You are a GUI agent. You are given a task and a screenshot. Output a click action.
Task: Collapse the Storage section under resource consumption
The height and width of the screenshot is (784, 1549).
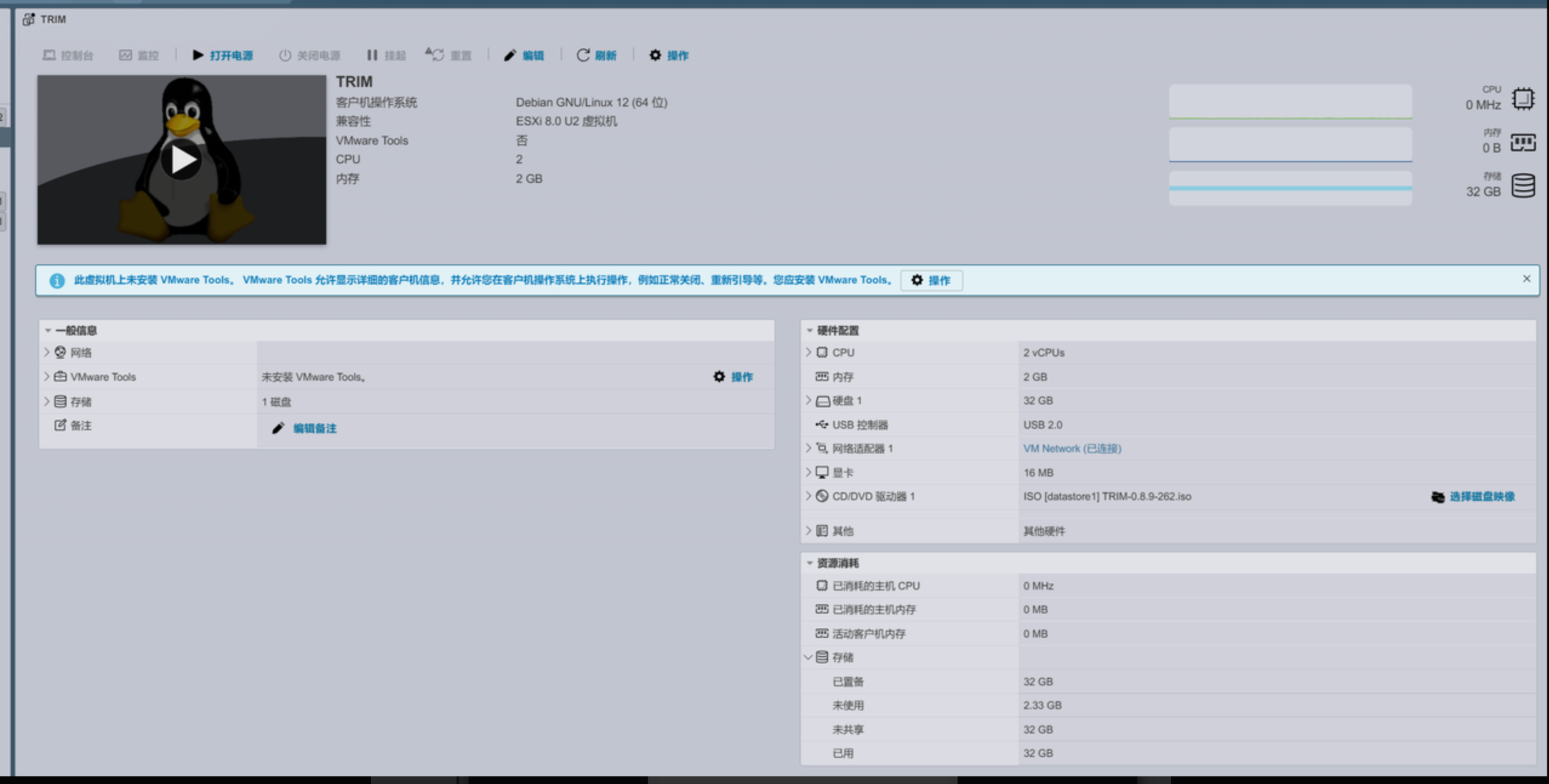(808, 657)
